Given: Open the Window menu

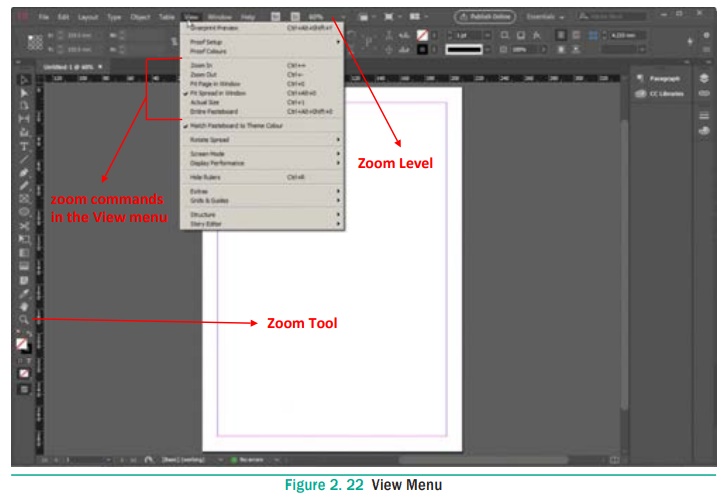Looking at the screenshot, I should (220, 17).
